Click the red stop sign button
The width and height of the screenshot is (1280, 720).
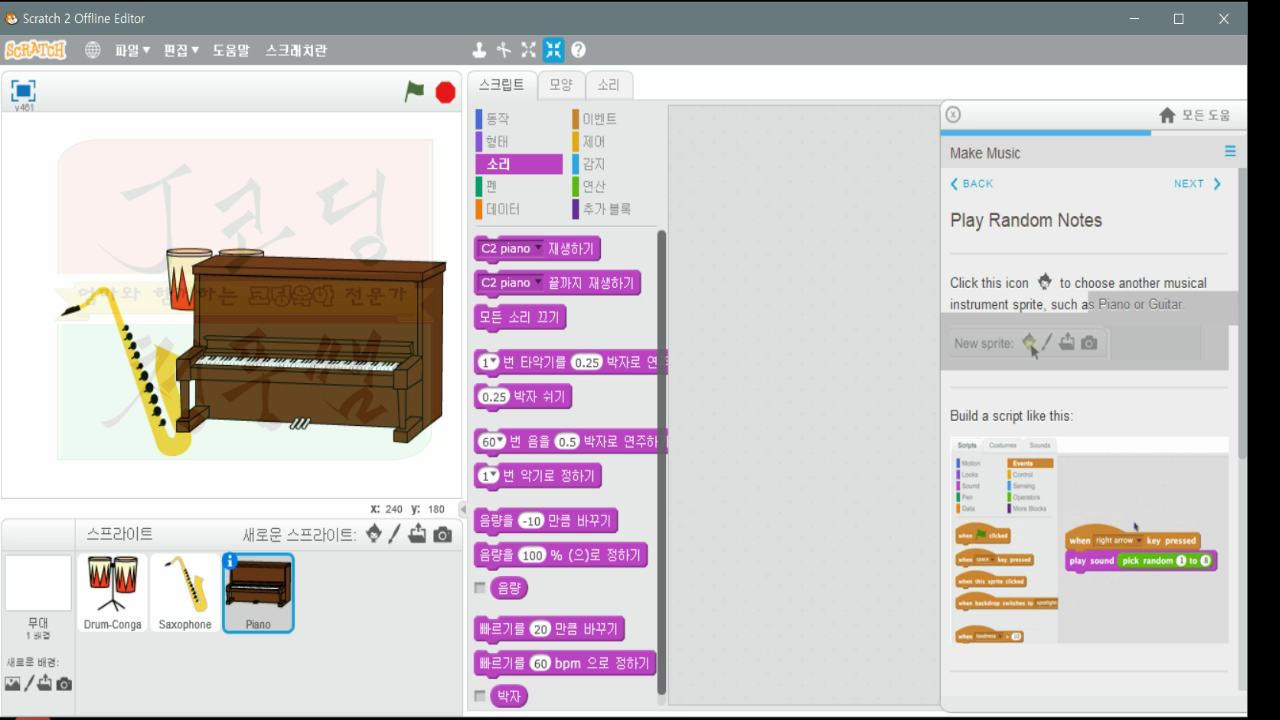tap(446, 92)
